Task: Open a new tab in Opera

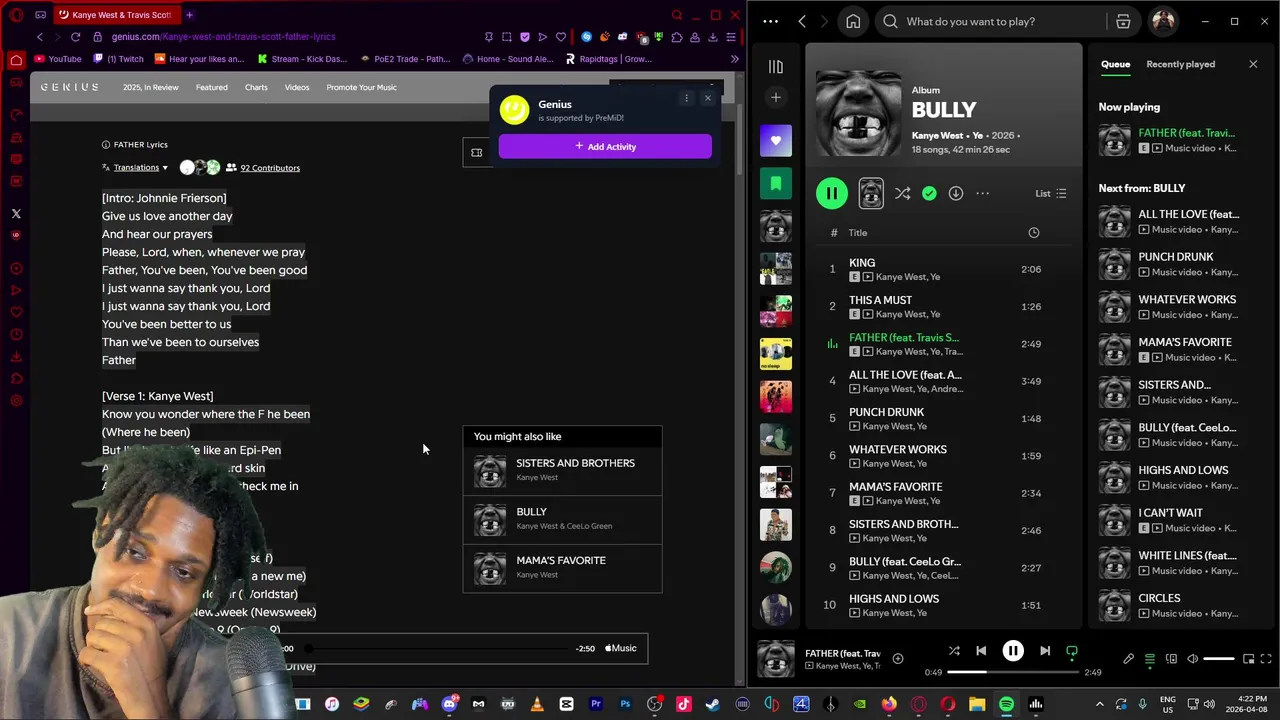Action: coord(189,15)
